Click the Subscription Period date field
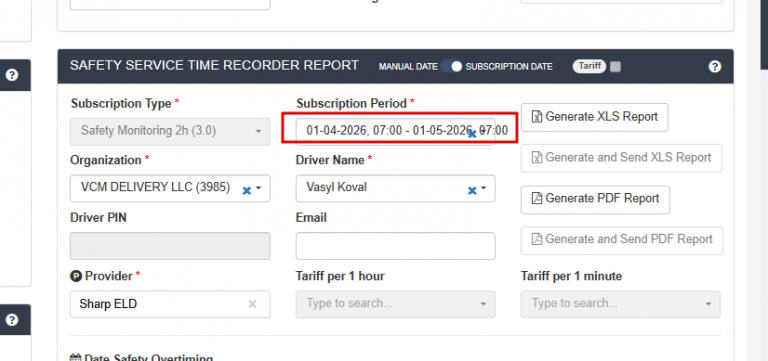This screenshot has height=361, width=768. pyautogui.click(x=395, y=131)
